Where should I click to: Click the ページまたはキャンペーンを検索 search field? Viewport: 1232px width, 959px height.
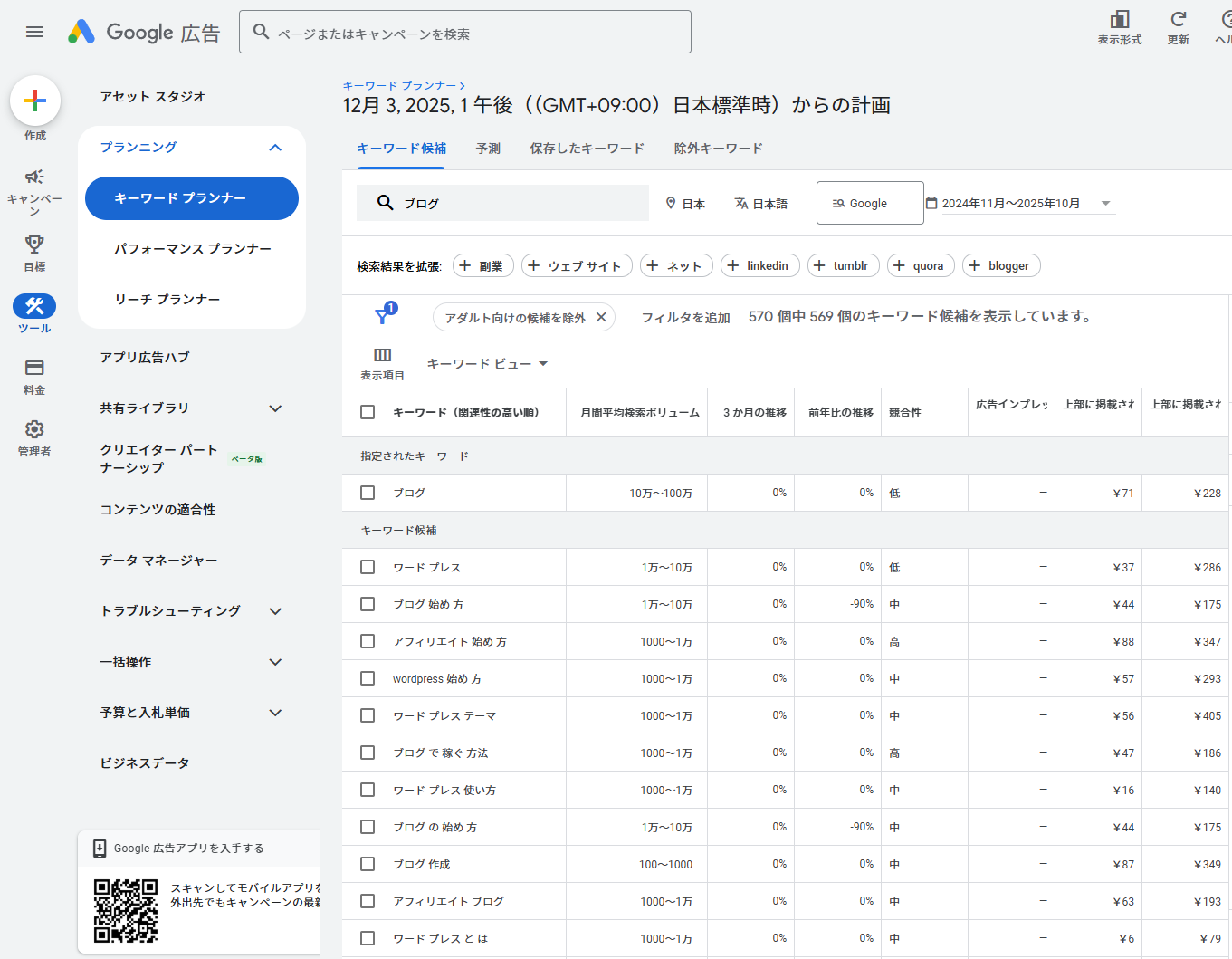[480, 34]
